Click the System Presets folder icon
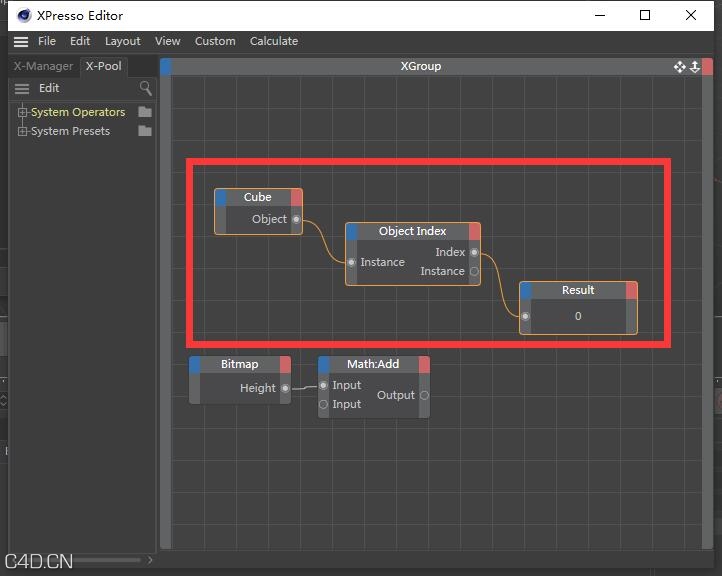 point(145,131)
